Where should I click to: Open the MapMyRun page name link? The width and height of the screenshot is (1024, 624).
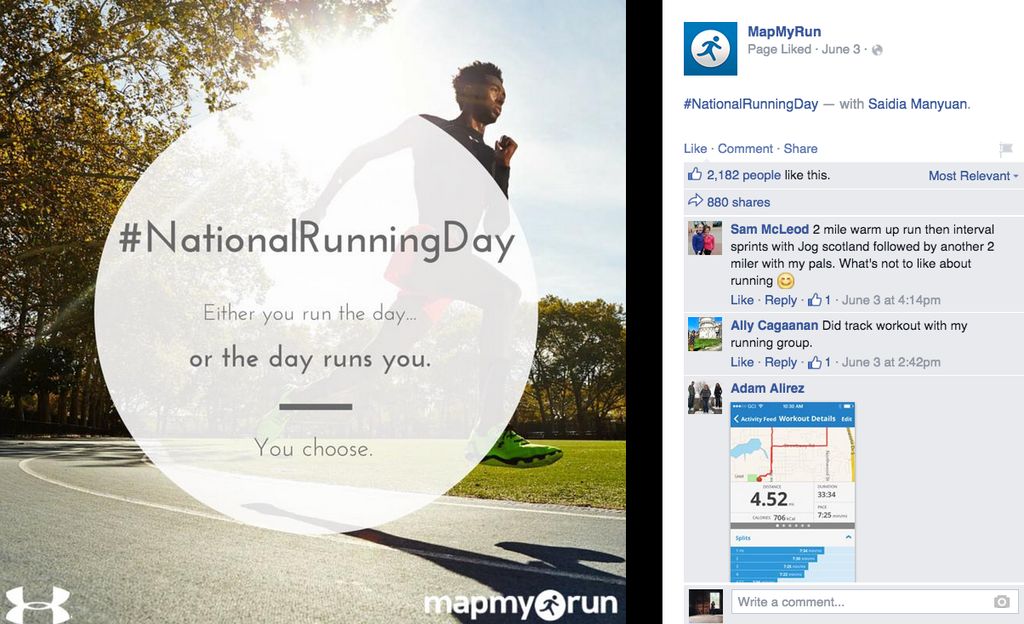(784, 31)
